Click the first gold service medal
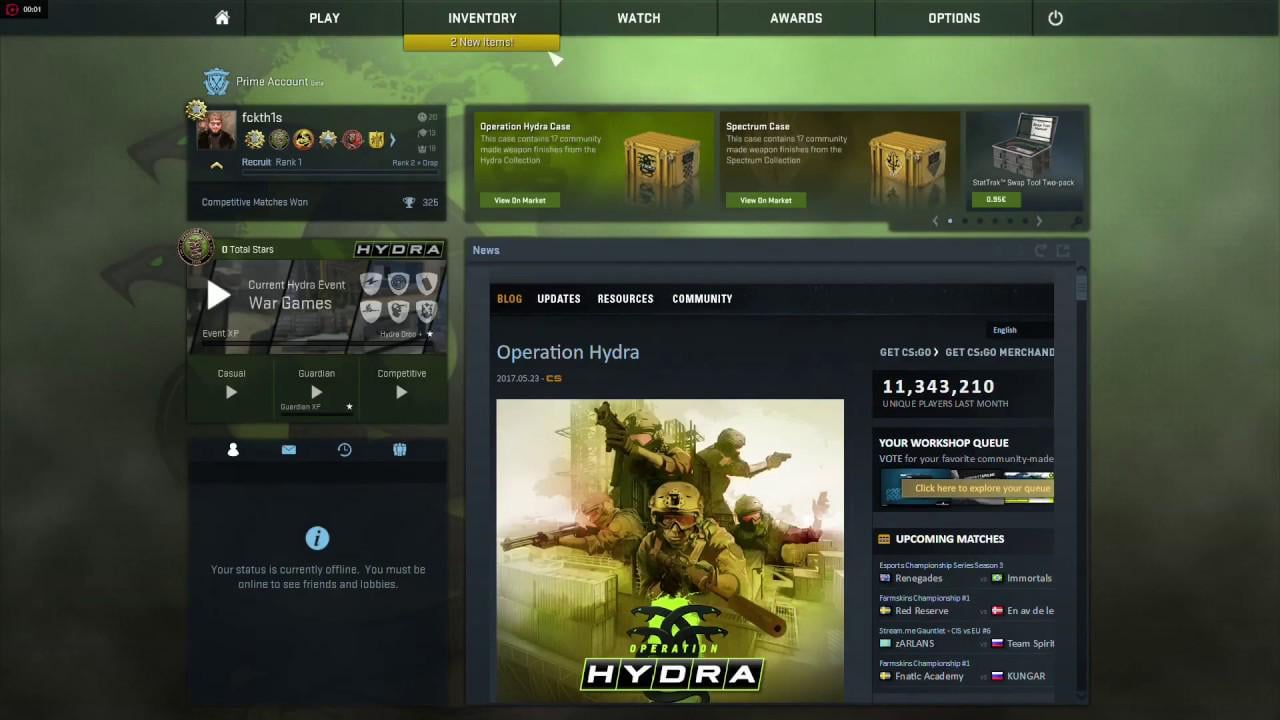The height and width of the screenshot is (720, 1280). [254, 139]
